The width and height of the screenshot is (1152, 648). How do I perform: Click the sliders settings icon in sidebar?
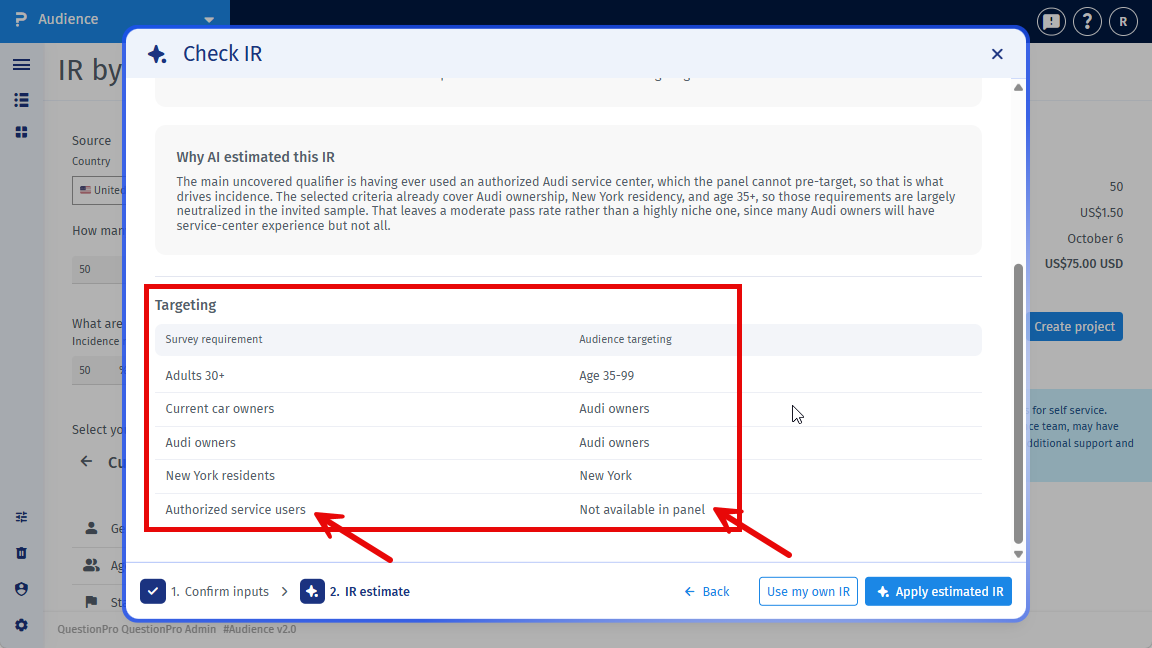click(x=21, y=517)
